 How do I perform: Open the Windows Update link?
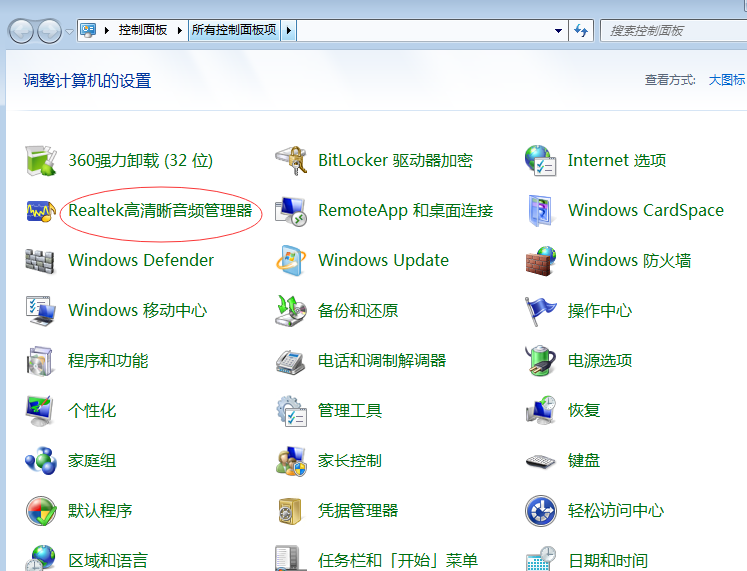[384, 260]
